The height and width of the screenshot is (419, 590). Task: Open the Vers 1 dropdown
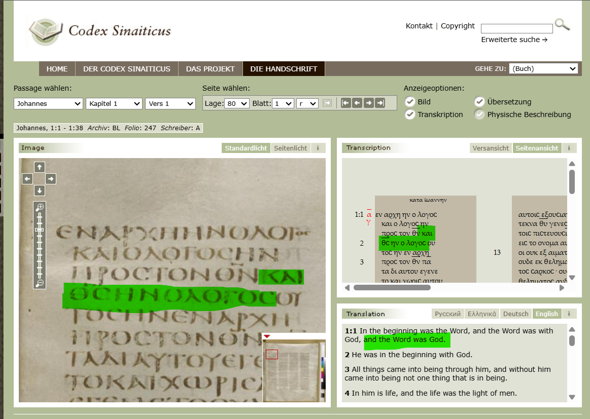170,103
